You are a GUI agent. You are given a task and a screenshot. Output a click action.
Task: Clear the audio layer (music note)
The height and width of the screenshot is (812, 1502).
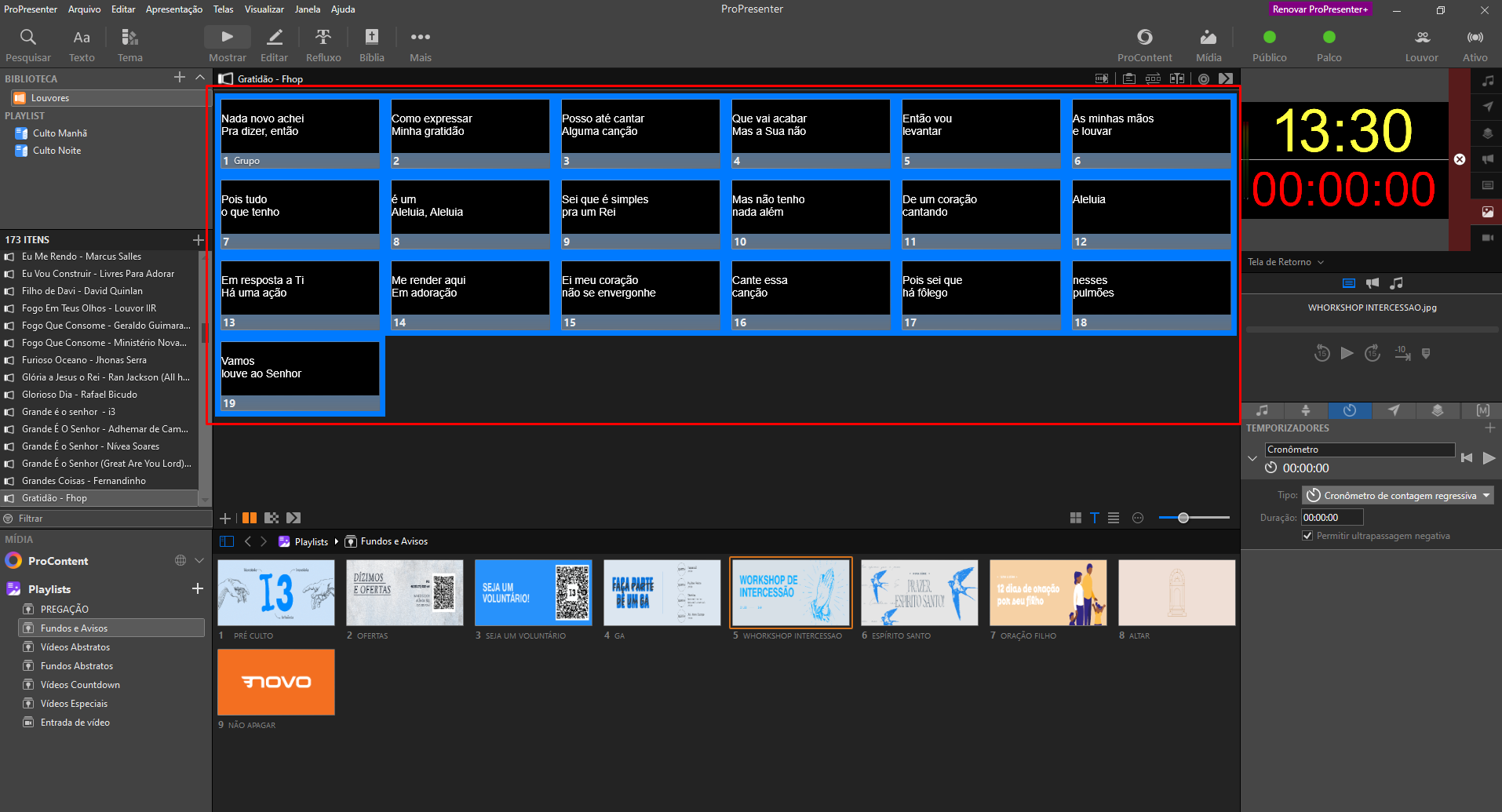click(1488, 81)
